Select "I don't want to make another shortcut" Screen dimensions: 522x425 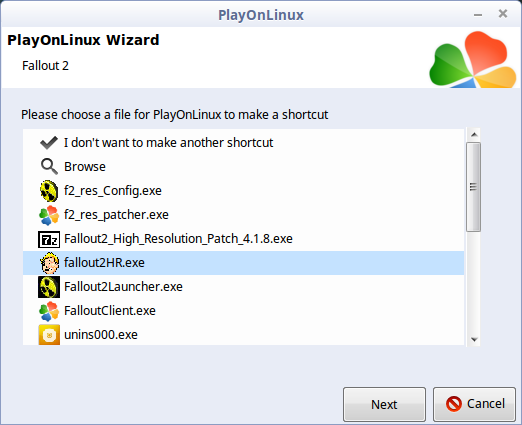pos(243,143)
